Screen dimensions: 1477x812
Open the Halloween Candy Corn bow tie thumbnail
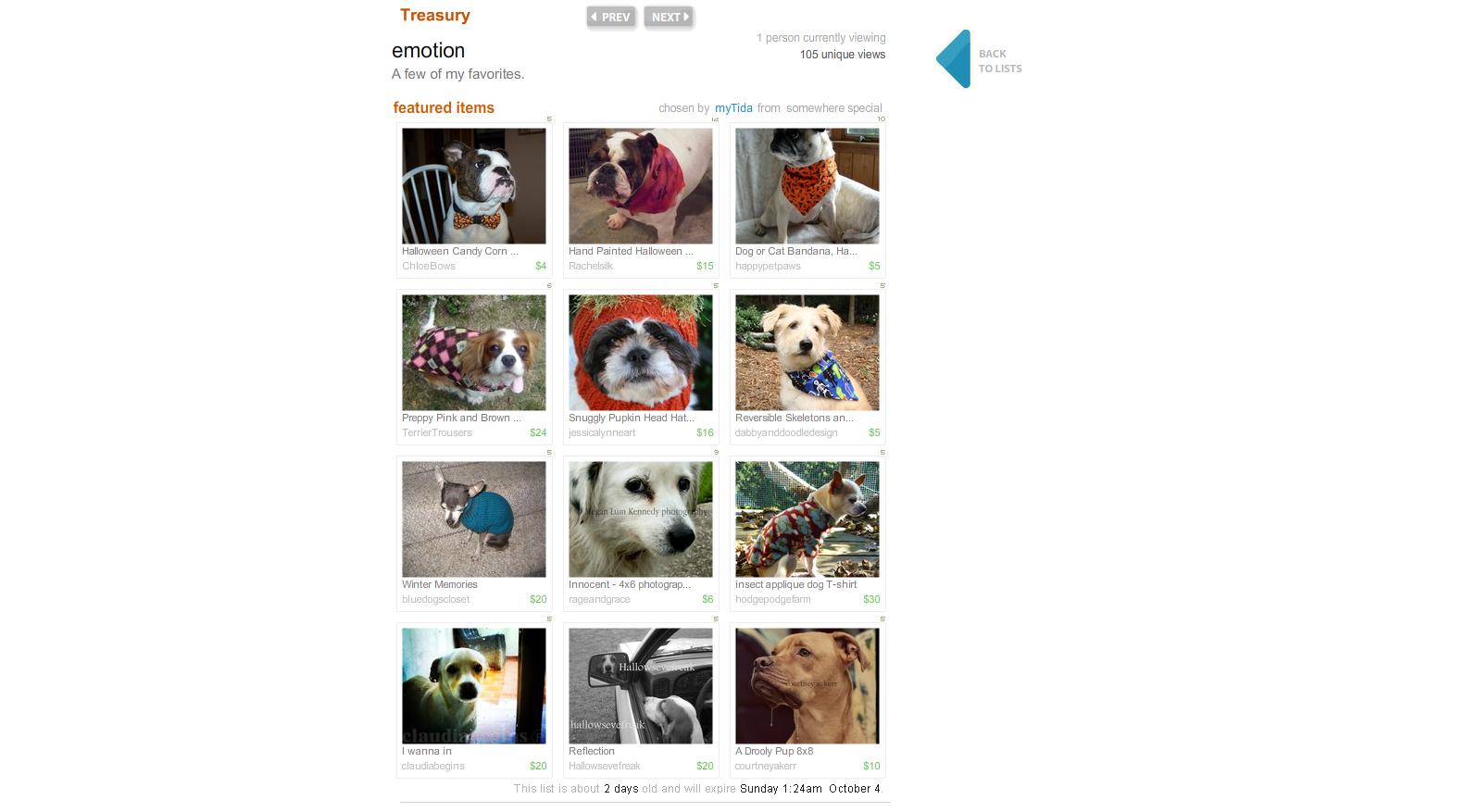[474, 186]
